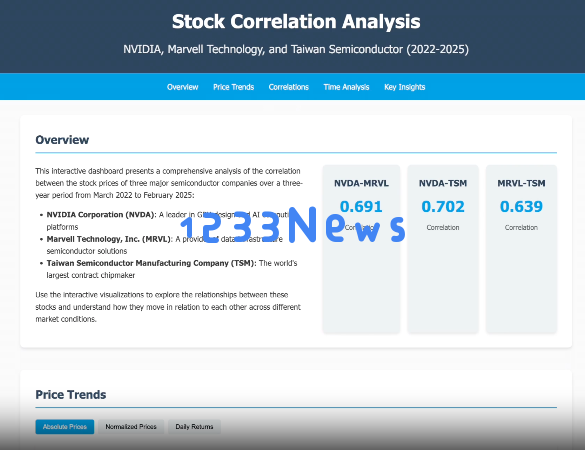Select the Absolute Prices button
Viewport: 585px width, 450px height.
65,426
